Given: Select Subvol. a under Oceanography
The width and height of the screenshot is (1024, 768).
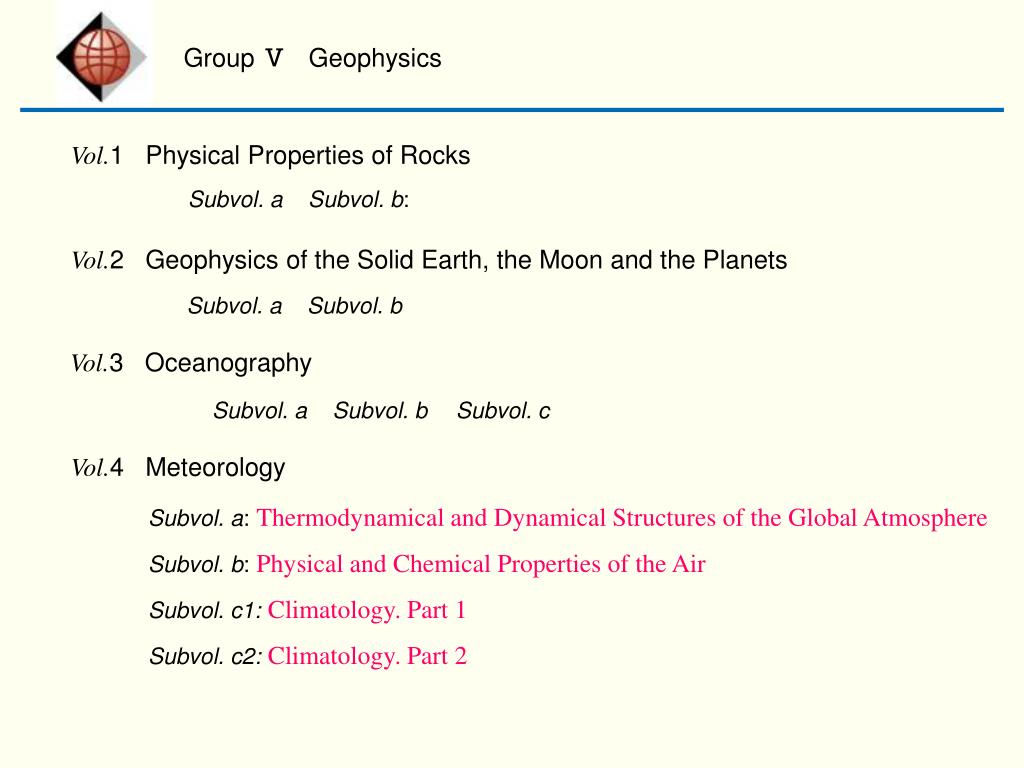Looking at the screenshot, I should pyautogui.click(x=260, y=411).
